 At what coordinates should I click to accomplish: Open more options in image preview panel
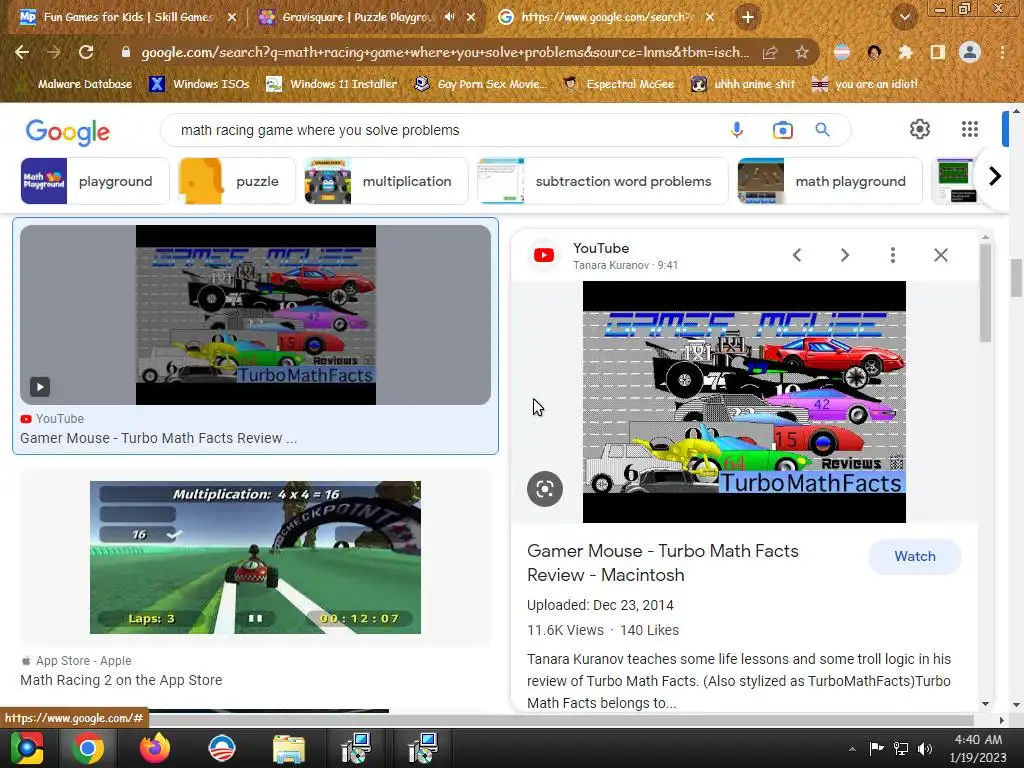[x=893, y=255]
